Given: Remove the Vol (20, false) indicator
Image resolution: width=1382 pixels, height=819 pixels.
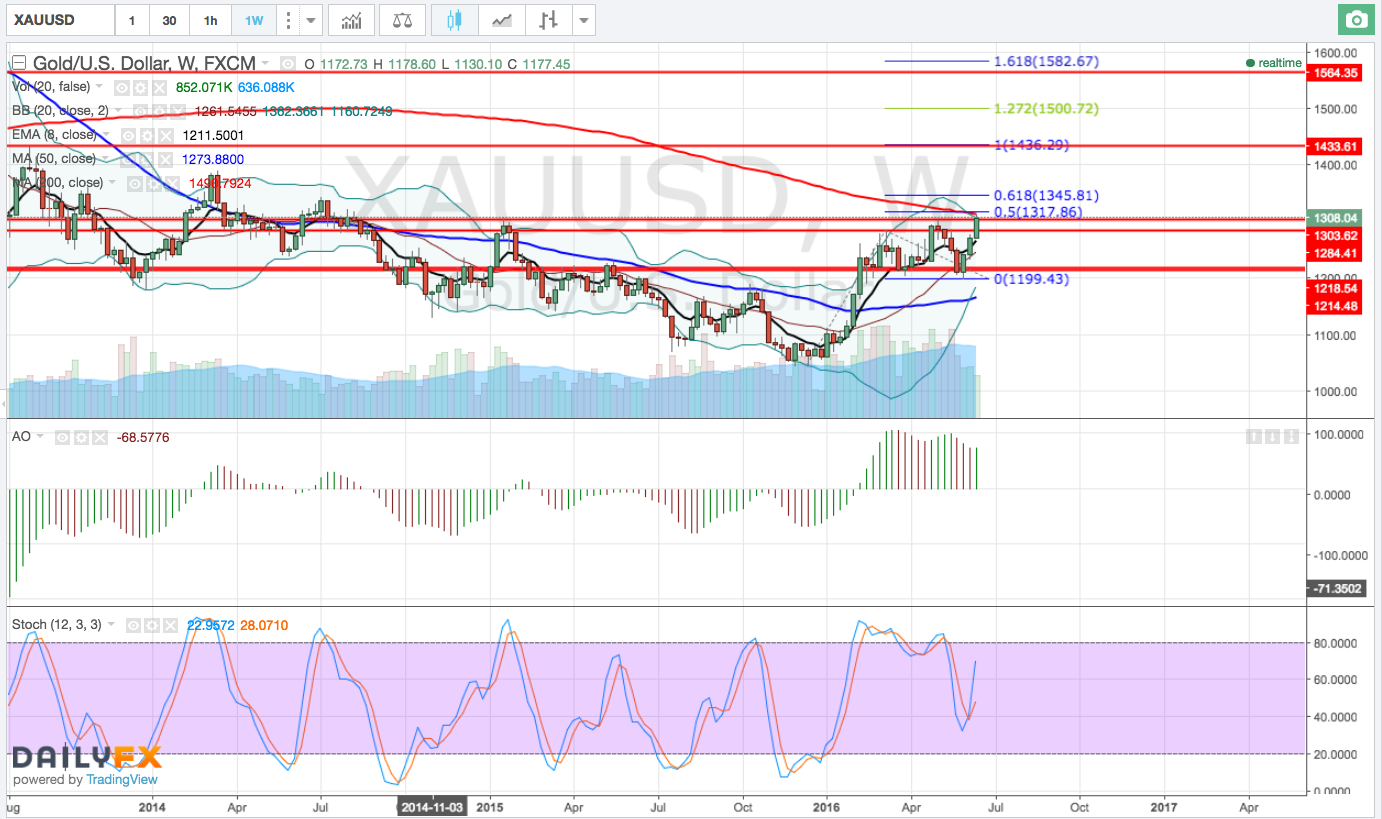Looking at the screenshot, I should coord(159,88).
